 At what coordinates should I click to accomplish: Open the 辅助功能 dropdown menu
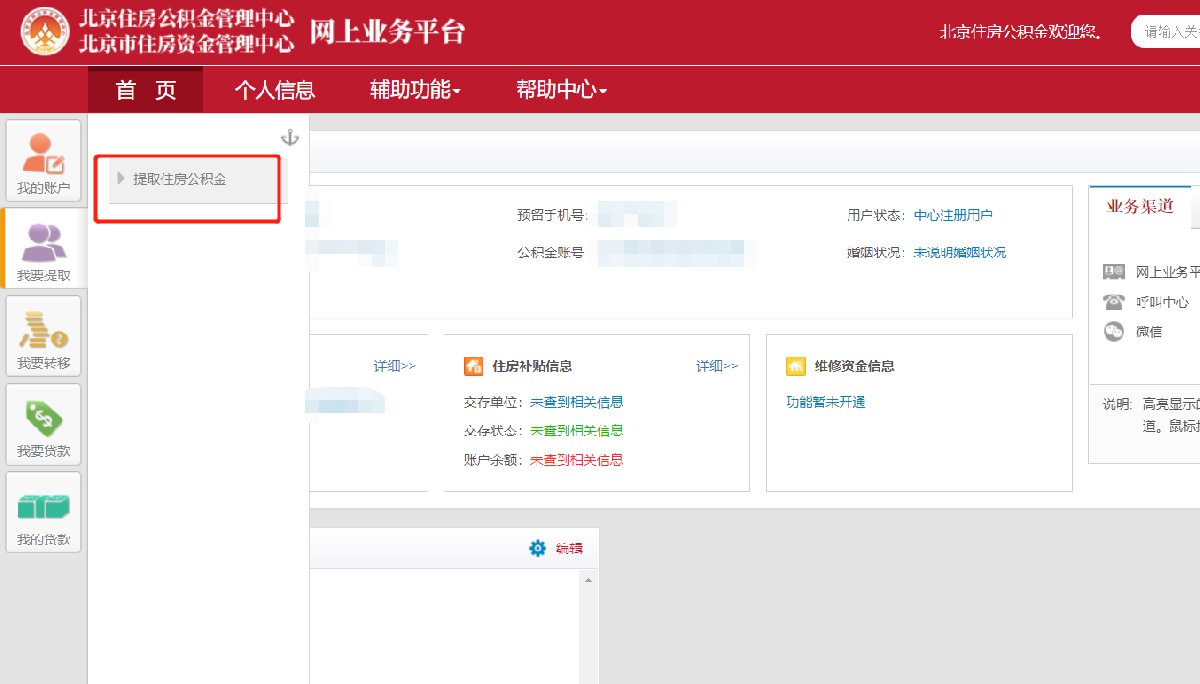tap(415, 90)
